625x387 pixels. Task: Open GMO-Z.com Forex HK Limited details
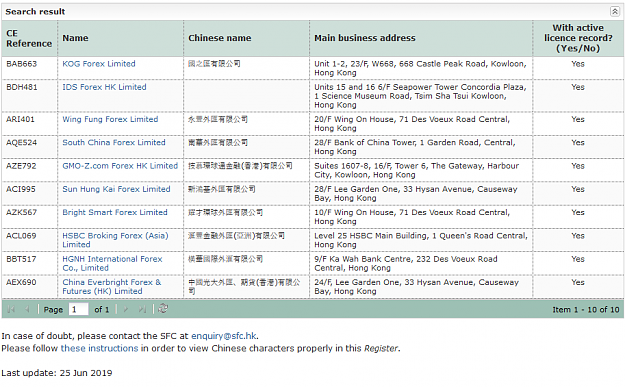120,166
